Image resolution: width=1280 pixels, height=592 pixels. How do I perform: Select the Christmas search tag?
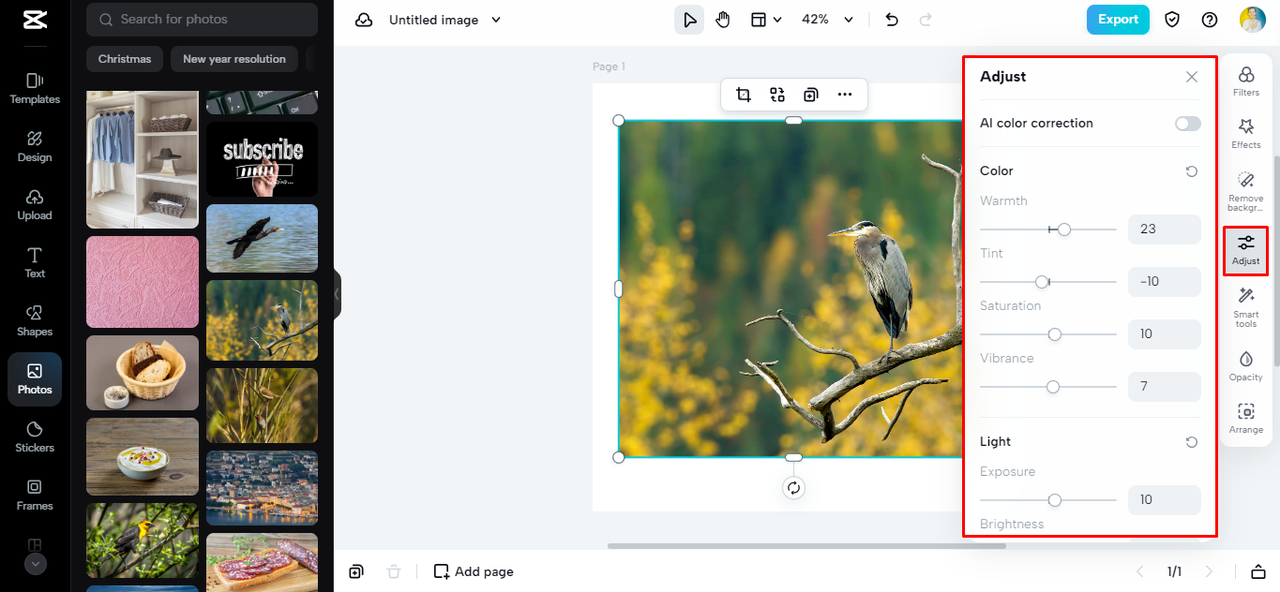point(125,59)
